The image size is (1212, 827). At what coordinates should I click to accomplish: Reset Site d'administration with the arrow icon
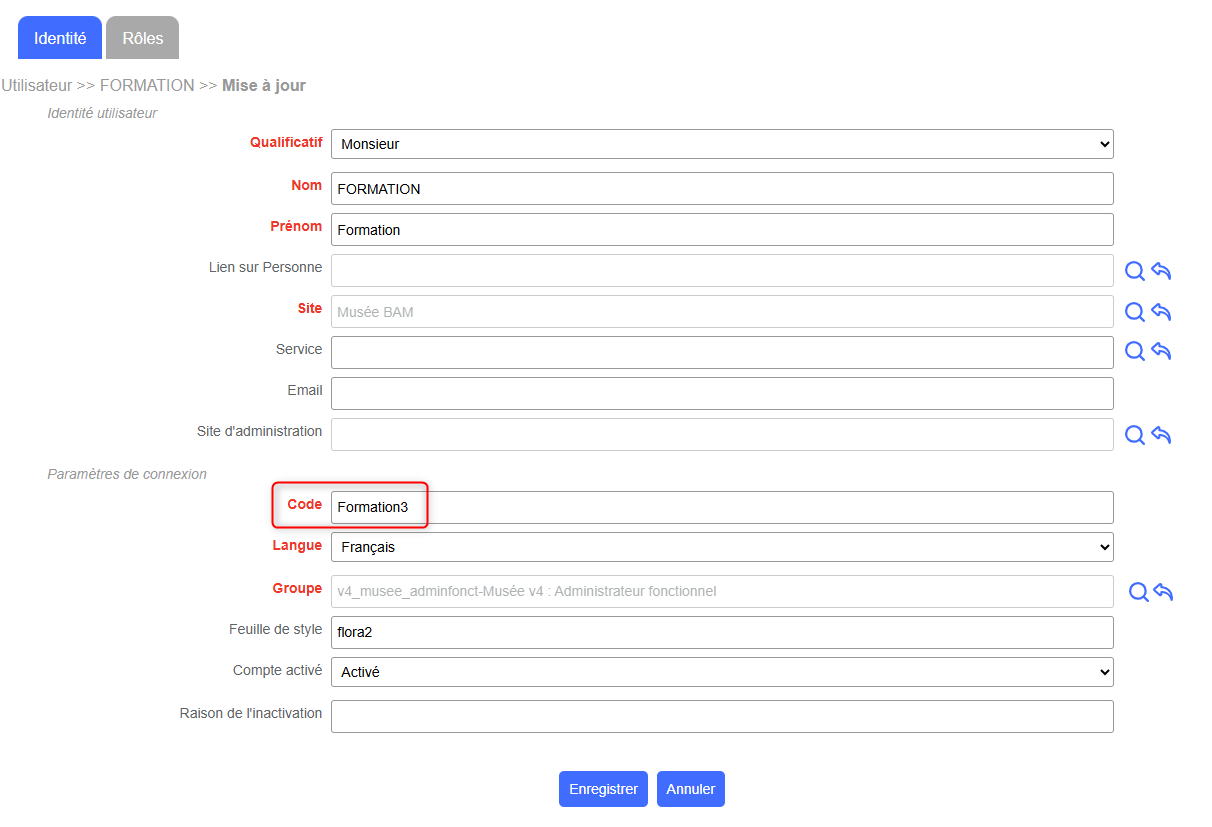[1161, 435]
